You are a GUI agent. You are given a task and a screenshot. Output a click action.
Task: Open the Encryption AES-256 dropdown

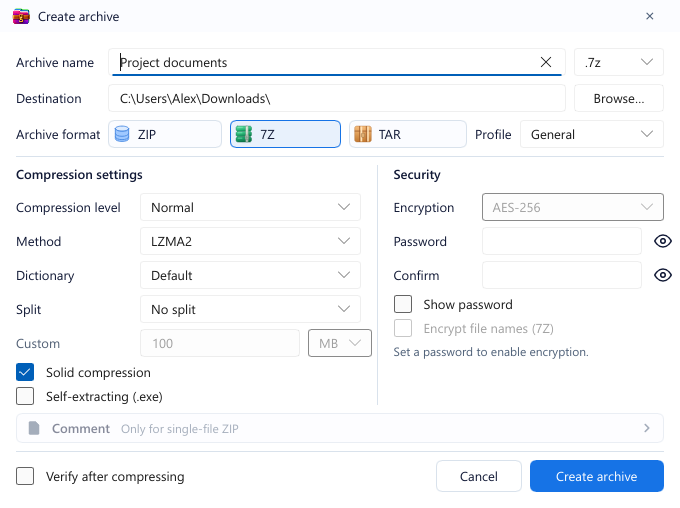point(572,207)
